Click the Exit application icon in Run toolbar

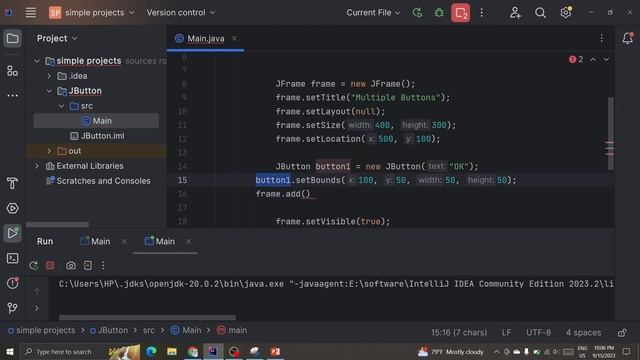click(x=87, y=266)
